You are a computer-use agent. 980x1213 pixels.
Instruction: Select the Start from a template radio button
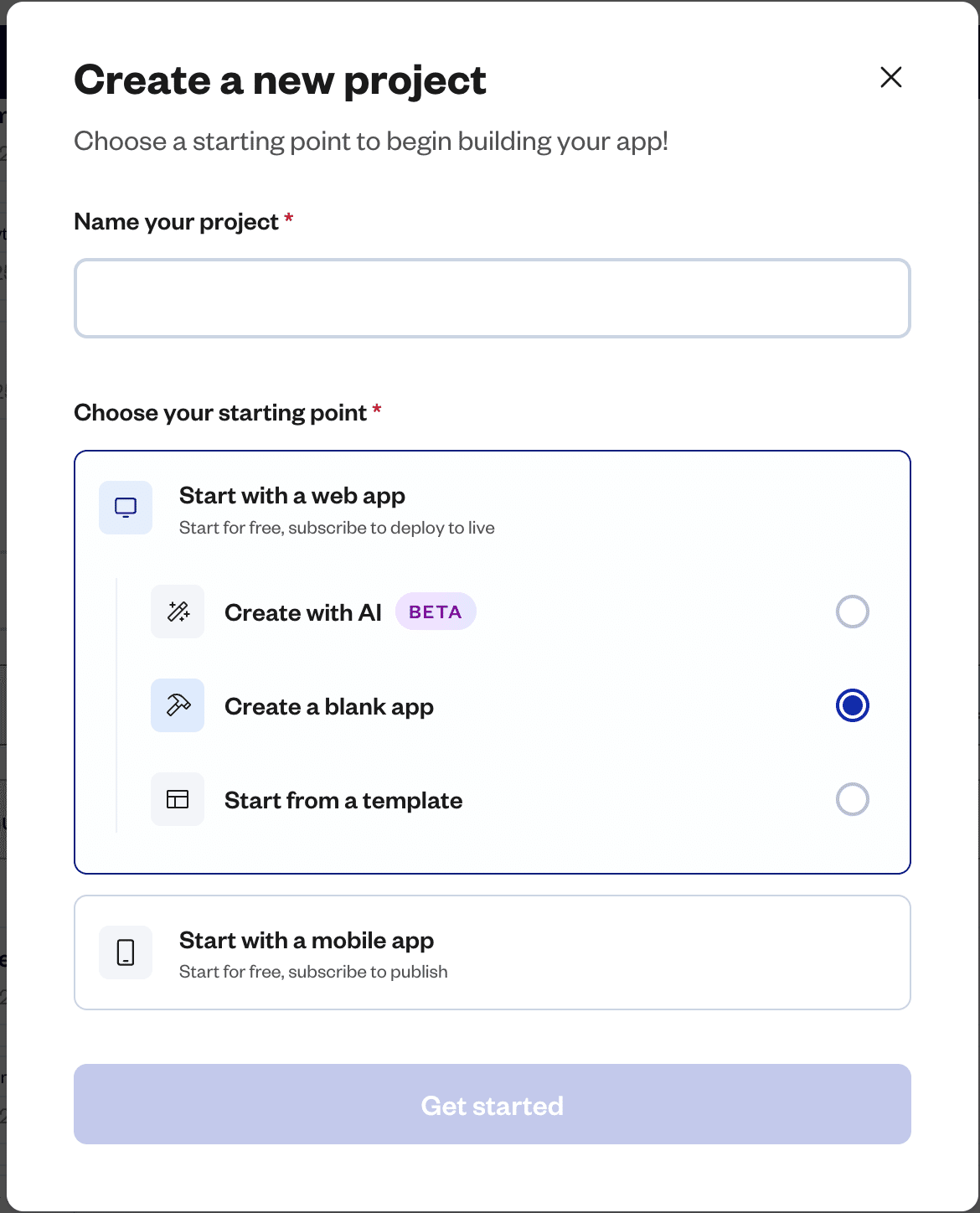[852, 799]
